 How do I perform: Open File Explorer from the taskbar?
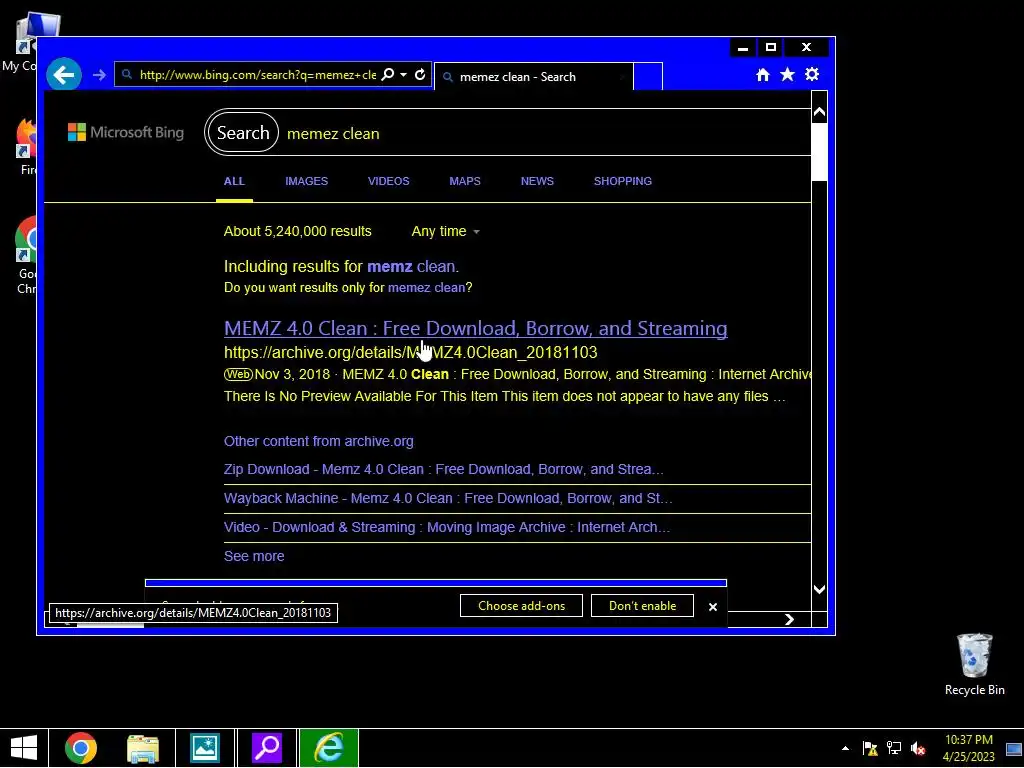[143, 748]
